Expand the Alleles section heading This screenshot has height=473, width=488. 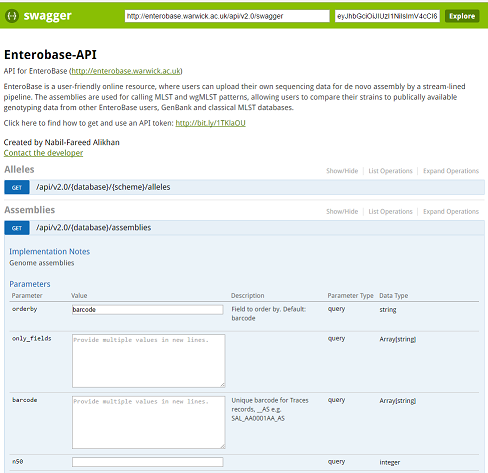(x=19, y=169)
